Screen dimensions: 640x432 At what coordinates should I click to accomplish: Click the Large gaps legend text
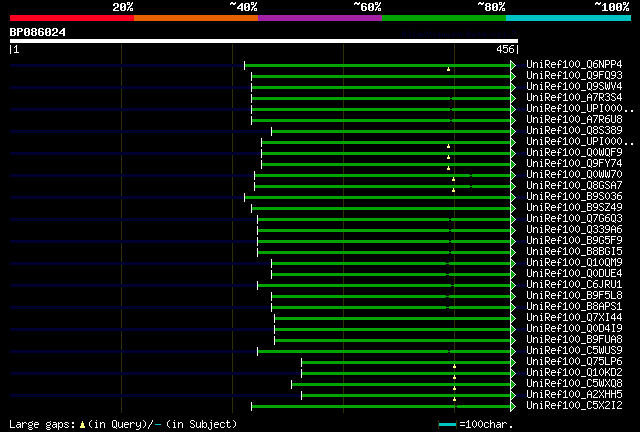(42, 425)
